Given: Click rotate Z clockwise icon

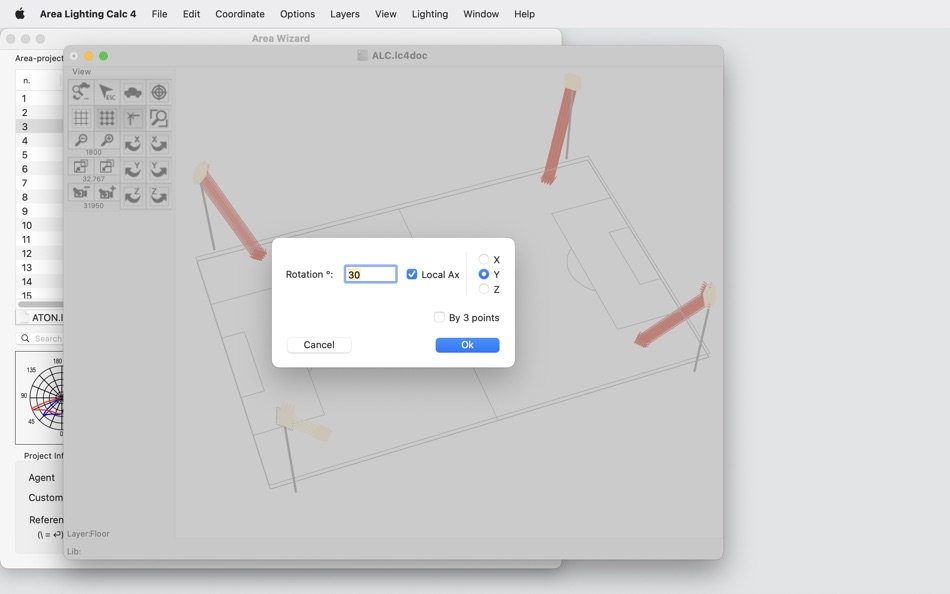Looking at the screenshot, I should (x=159, y=196).
